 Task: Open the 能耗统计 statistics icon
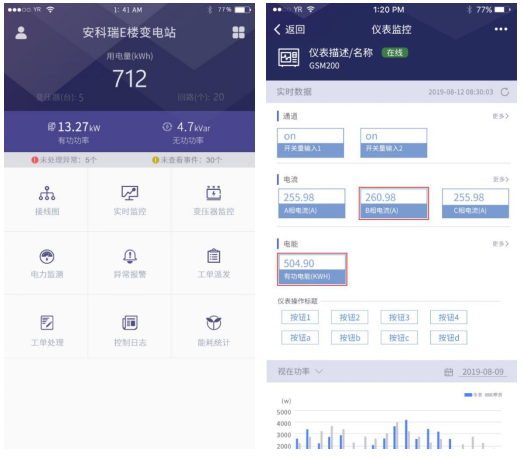coord(213,323)
